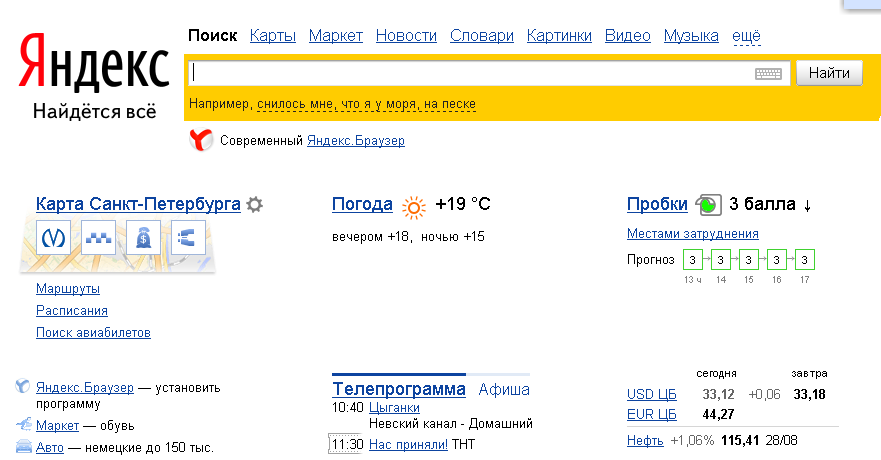The width and height of the screenshot is (881, 460).
Task: Open the money bag ATM icon
Action: 143,238
